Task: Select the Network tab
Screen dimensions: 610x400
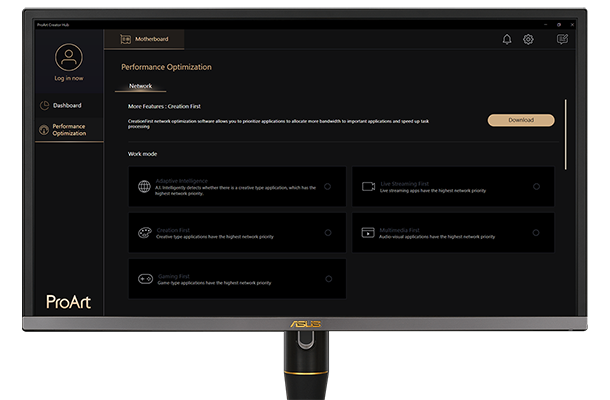Action: click(x=140, y=86)
